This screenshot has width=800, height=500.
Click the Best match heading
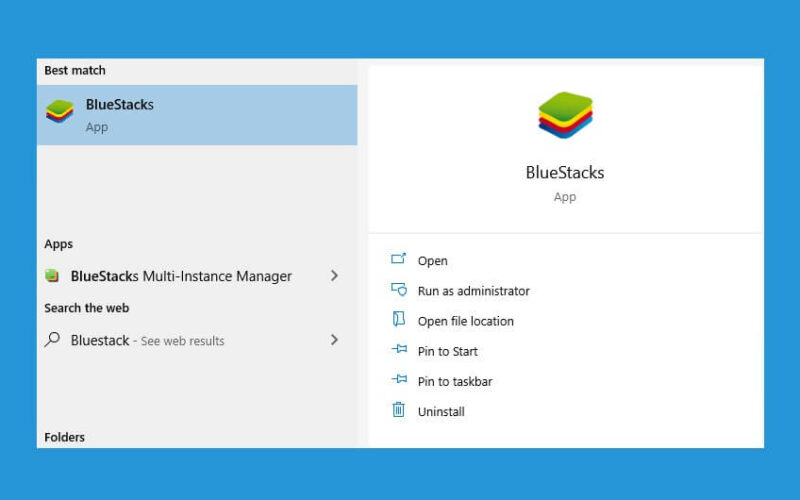coord(74,70)
